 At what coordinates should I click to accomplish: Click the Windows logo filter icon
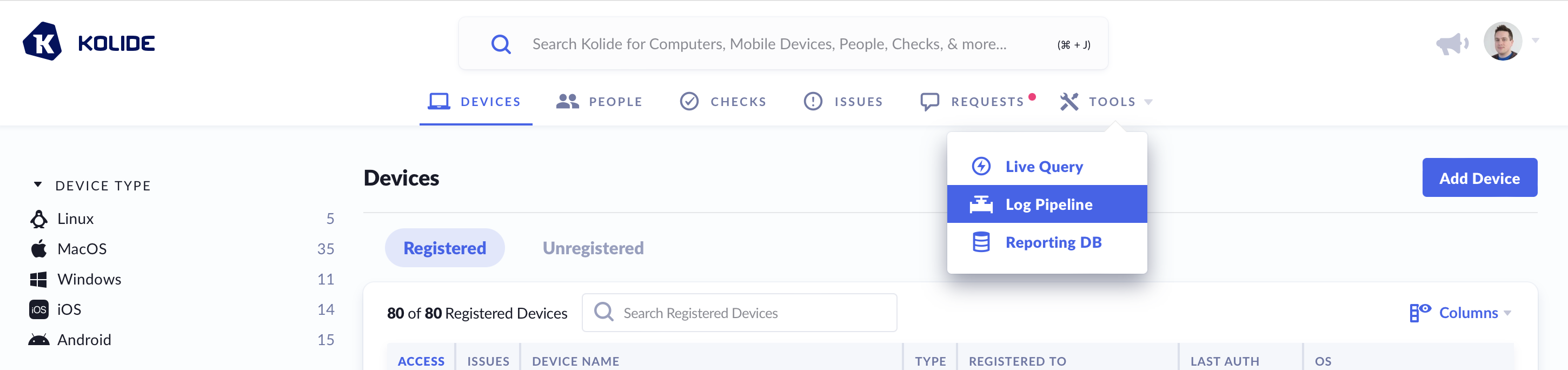point(38,279)
